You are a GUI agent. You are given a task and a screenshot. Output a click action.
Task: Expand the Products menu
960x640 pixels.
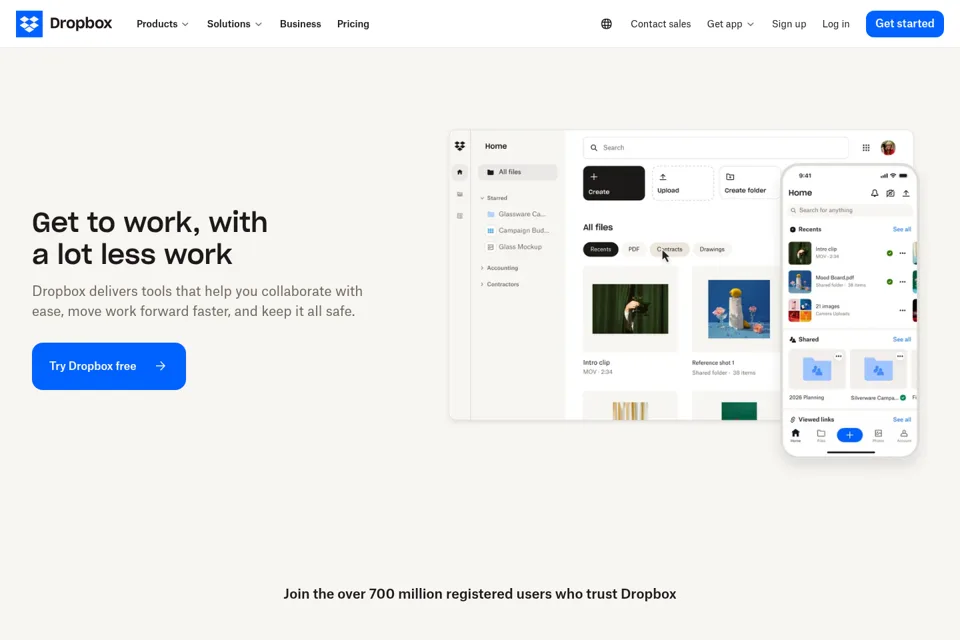click(x=162, y=24)
